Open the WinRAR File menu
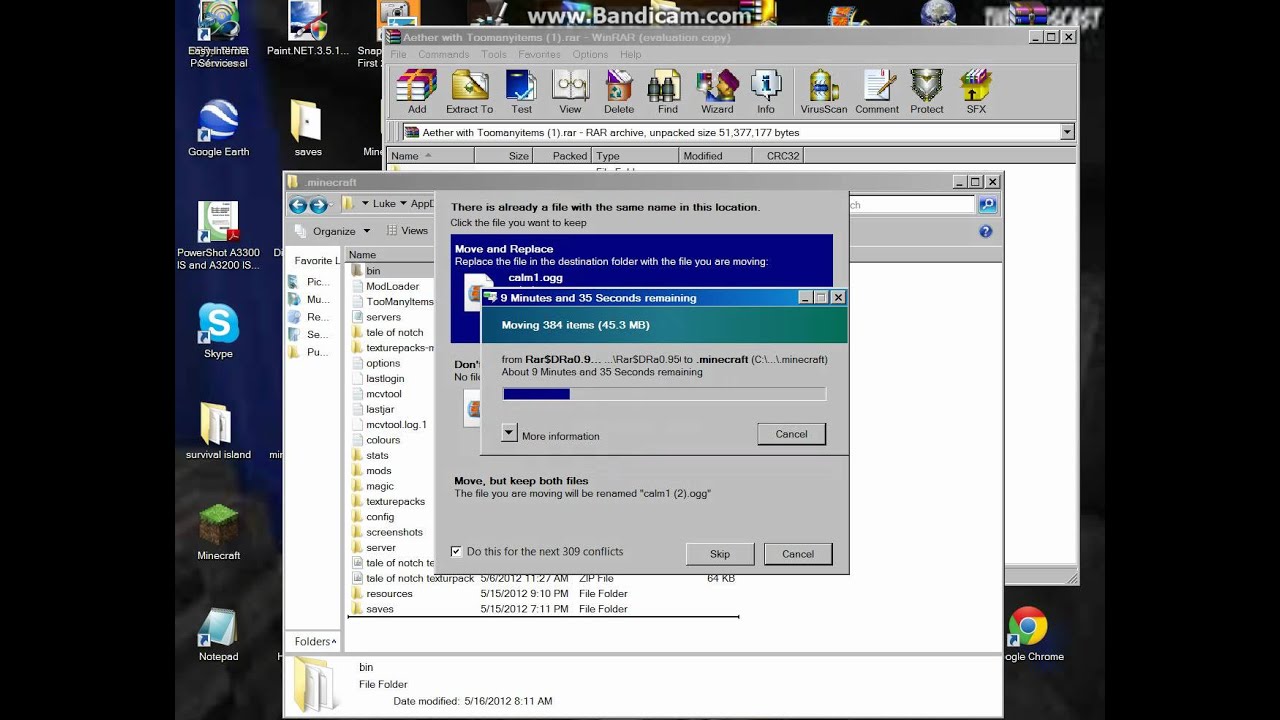 click(x=399, y=54)
